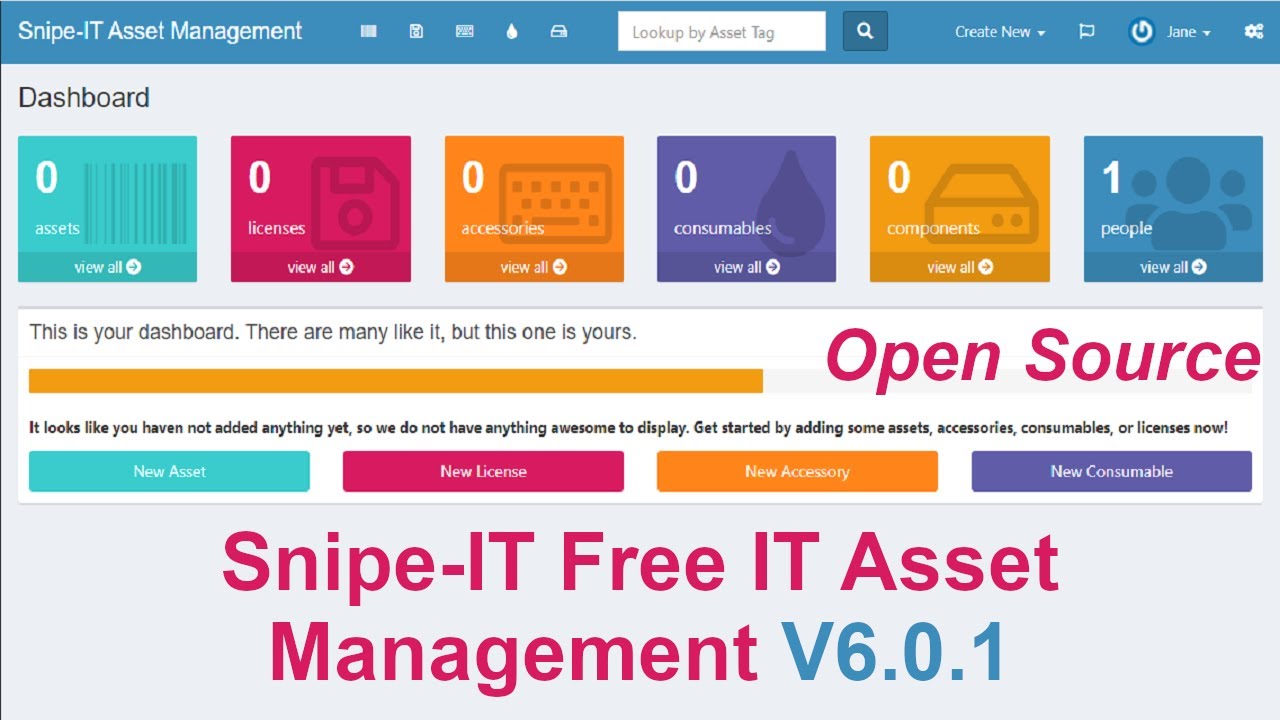Click the New Consumable button
The width and height of the screenshot is (1280, 720).
pos(1111,471)
